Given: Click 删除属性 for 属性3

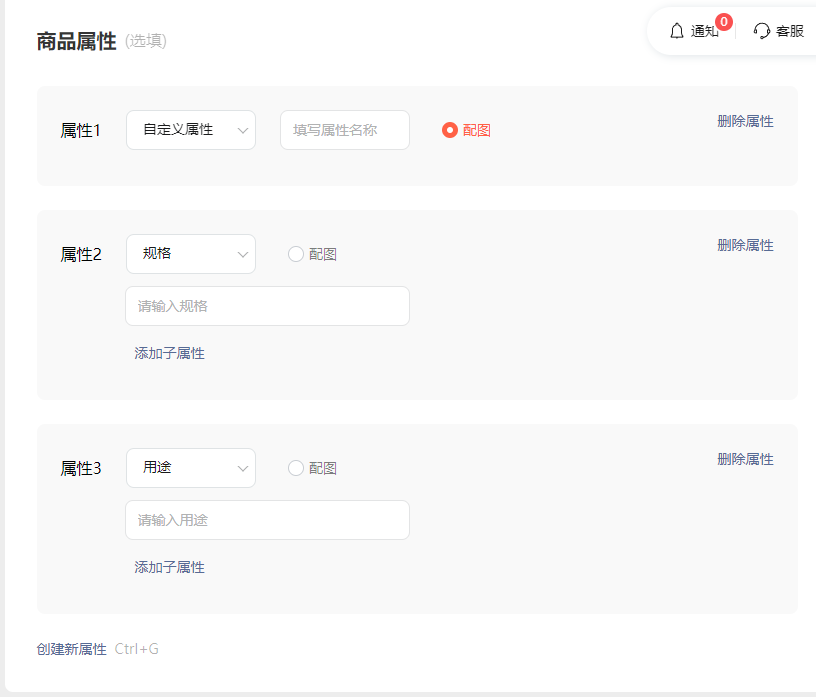Looking at the screenshot, I should click(x=745, y=459).
